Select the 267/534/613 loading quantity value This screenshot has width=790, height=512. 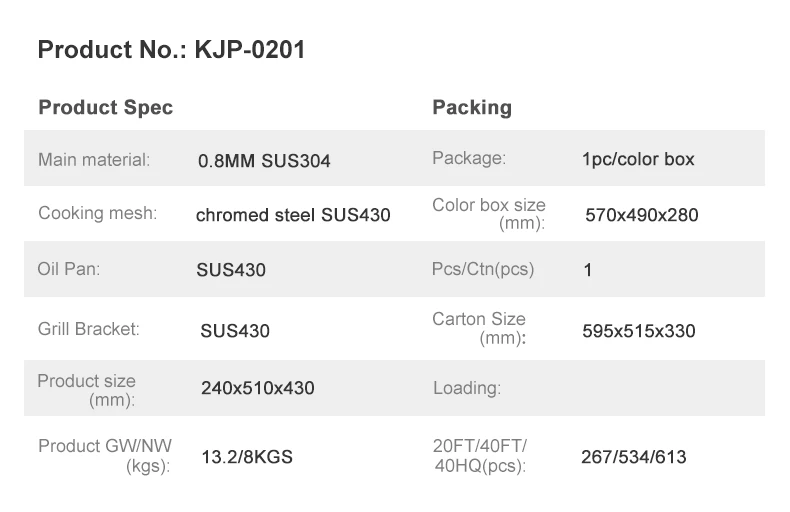[x=634, y=457]
